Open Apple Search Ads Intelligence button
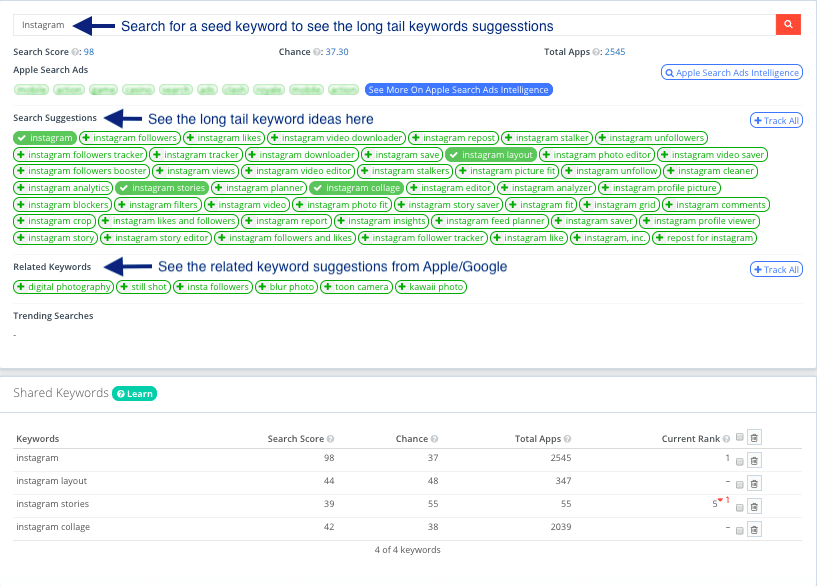This screenshot has width=817, height=586. (732, 73)
